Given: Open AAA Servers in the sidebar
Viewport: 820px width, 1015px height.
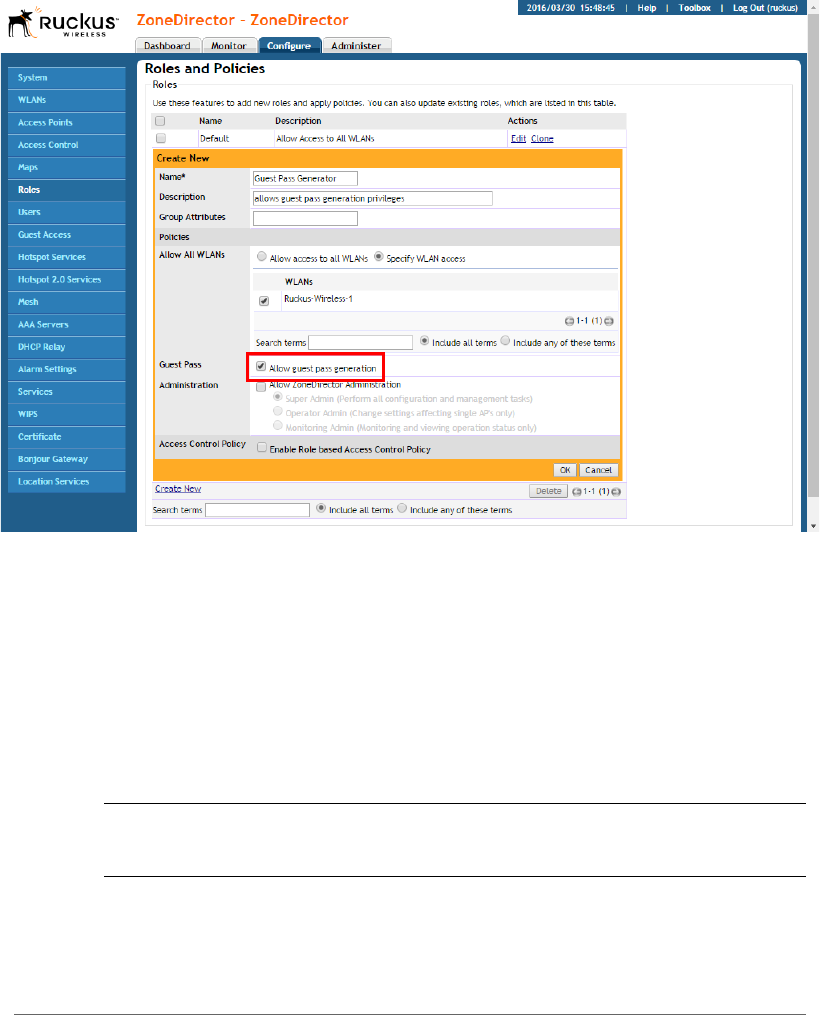Looking at the screenshot, I should (67, 325).
